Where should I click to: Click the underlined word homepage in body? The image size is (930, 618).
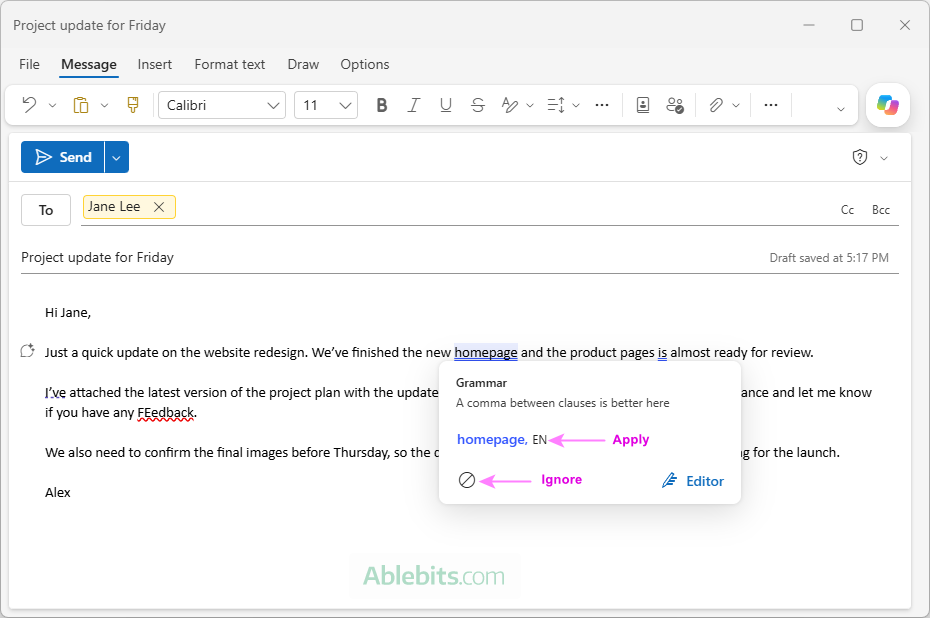pyautogui.click(x=486, y=352)
